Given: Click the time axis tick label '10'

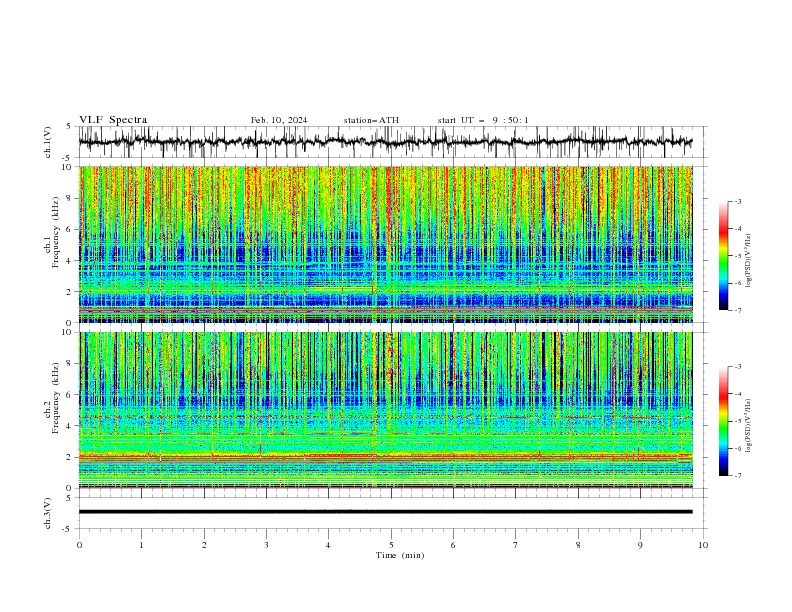Looking at the screenshot, I should (x=703, y=545).
